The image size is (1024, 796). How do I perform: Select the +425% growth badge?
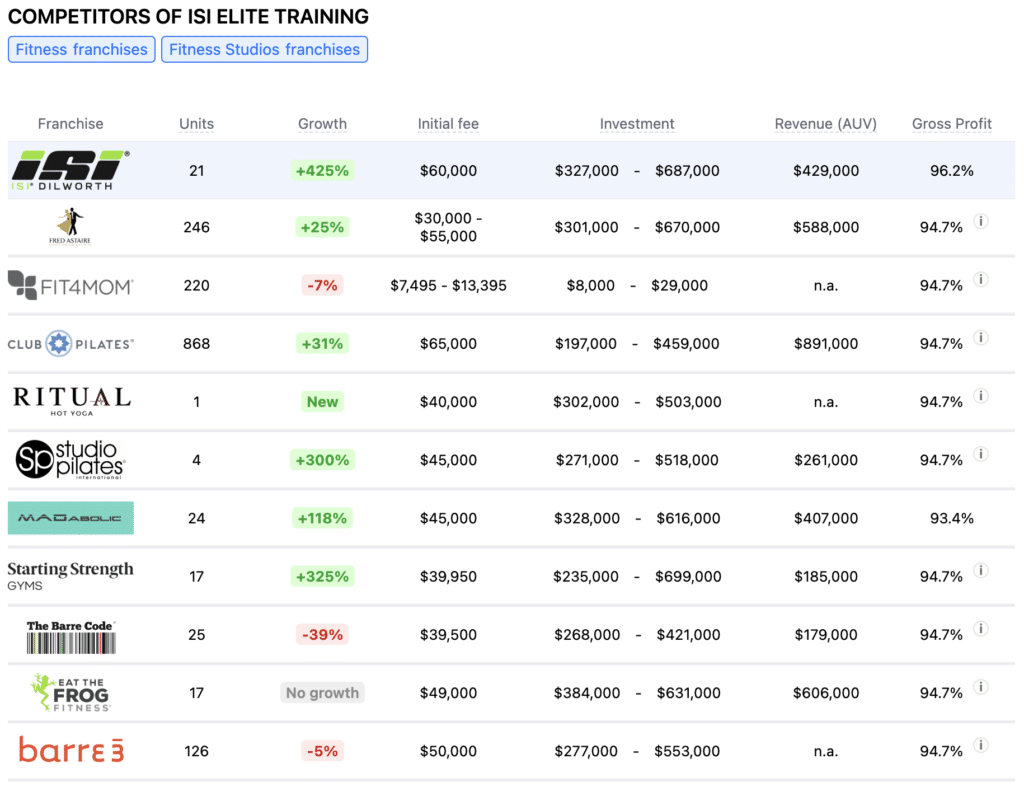tap(322, 170)
